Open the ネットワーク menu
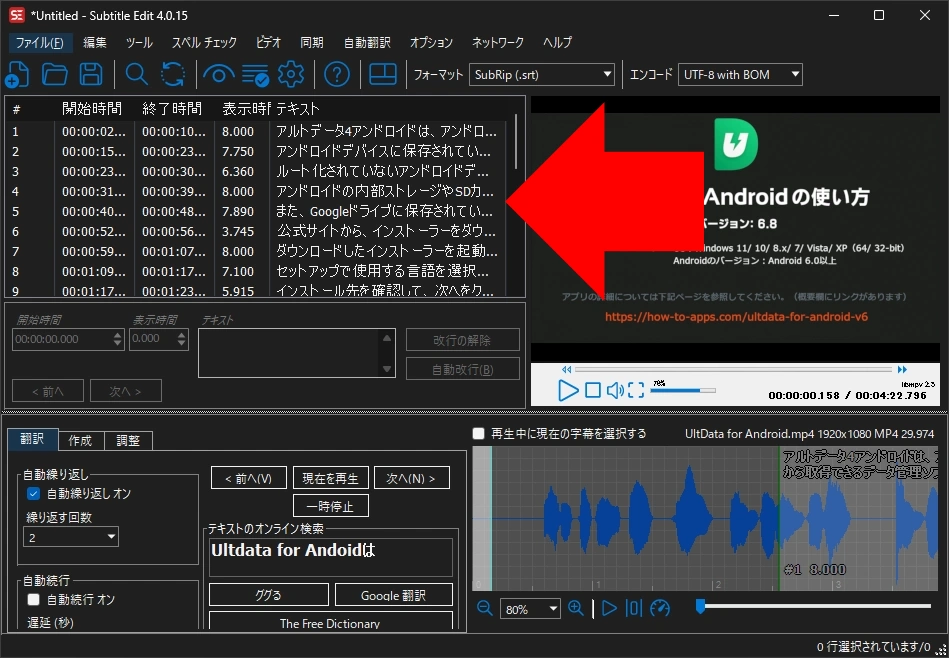The height and width of the screenshot is (658, 949). (x=497, y=42)
